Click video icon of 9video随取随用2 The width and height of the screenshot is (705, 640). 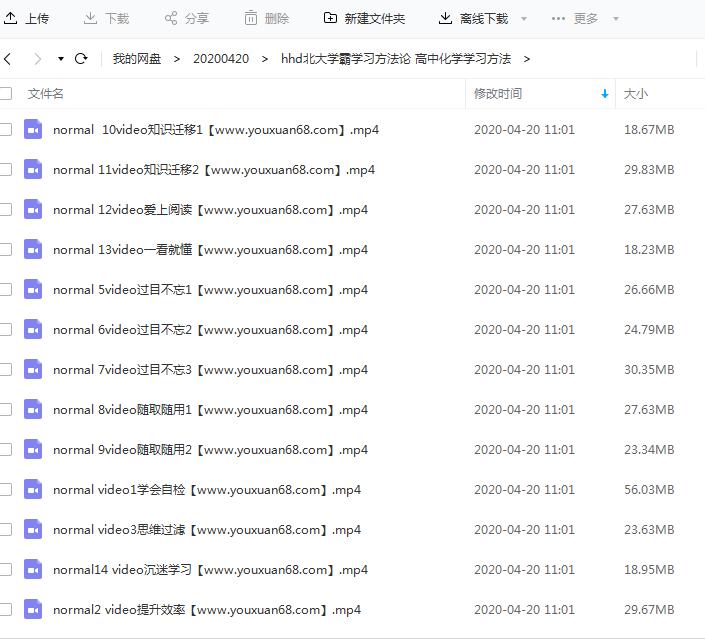pos(33,450)
